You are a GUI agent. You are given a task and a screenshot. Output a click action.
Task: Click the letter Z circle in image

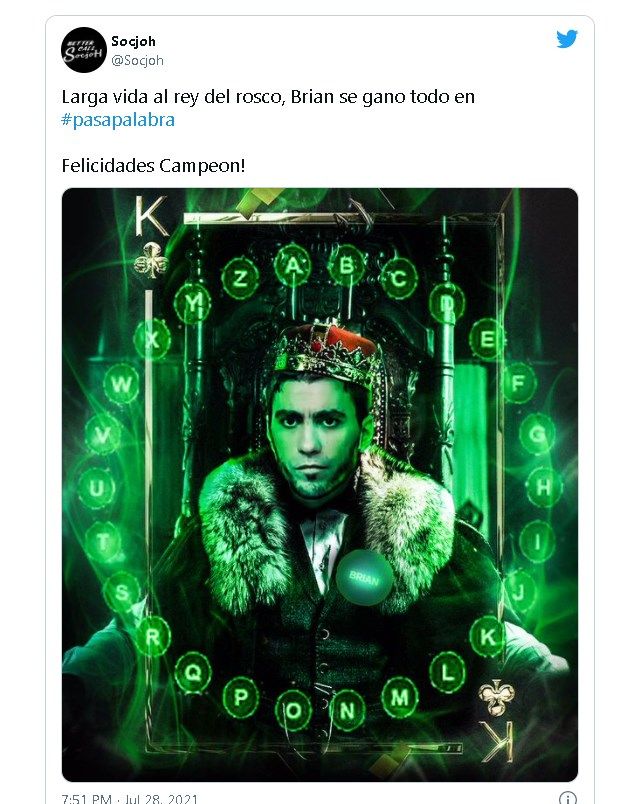pos(240,277)
